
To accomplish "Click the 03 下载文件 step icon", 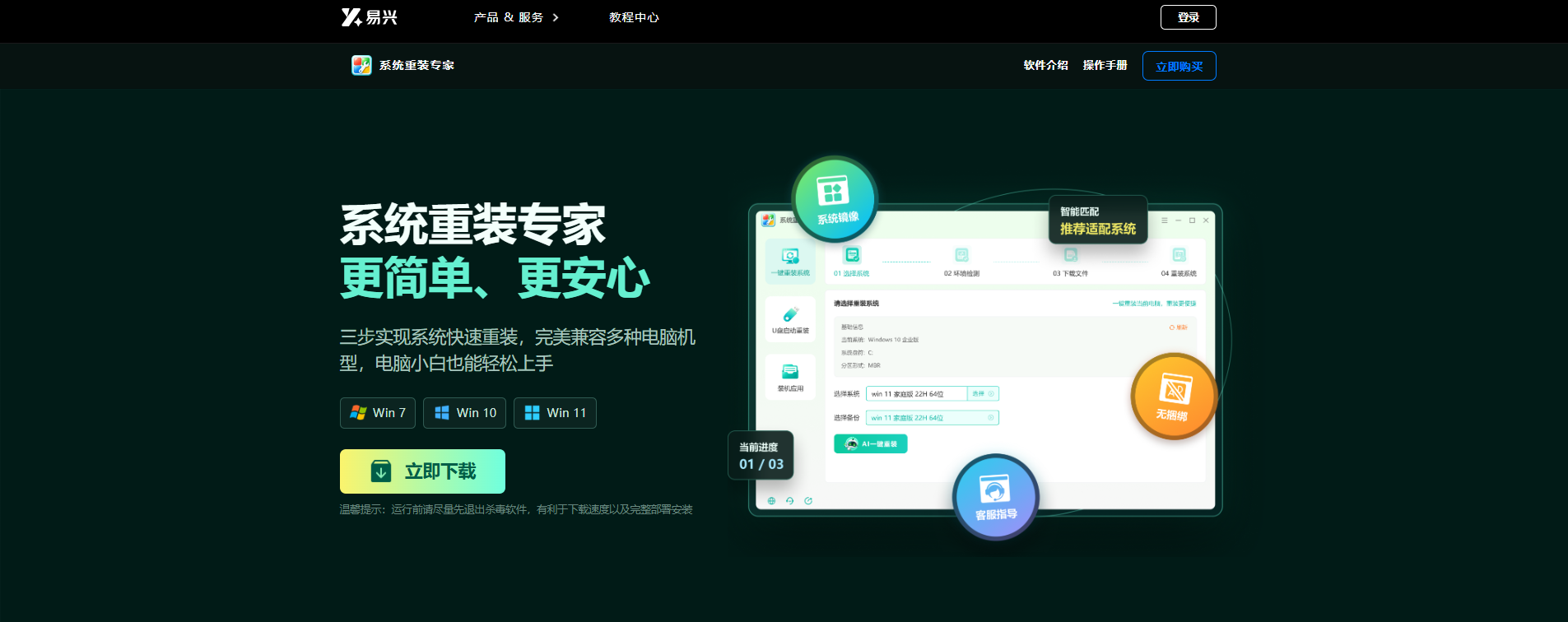I will (x=1070, y=255).
